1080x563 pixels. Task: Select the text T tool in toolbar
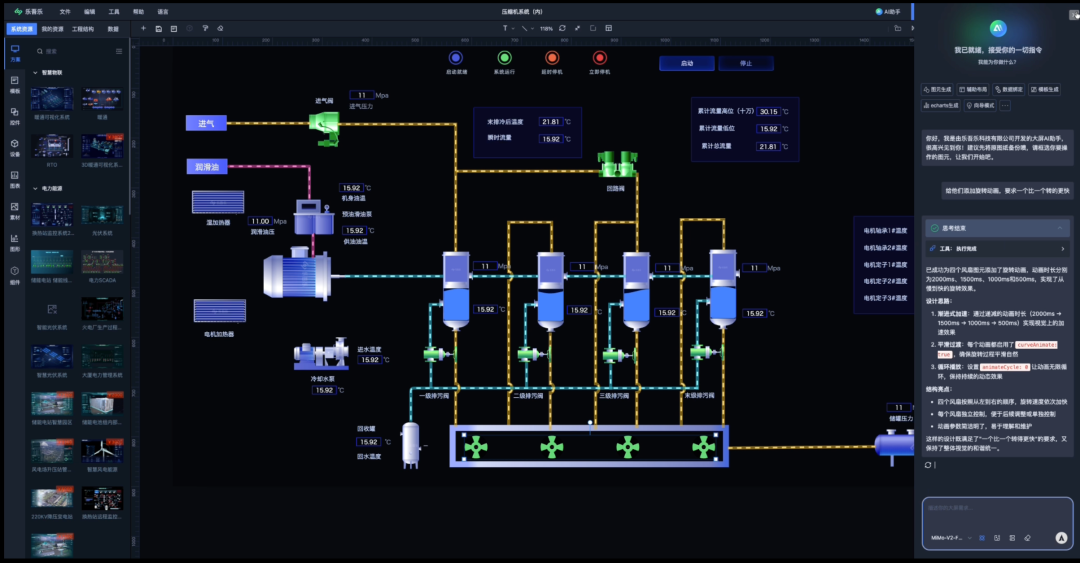click(505, 28)
